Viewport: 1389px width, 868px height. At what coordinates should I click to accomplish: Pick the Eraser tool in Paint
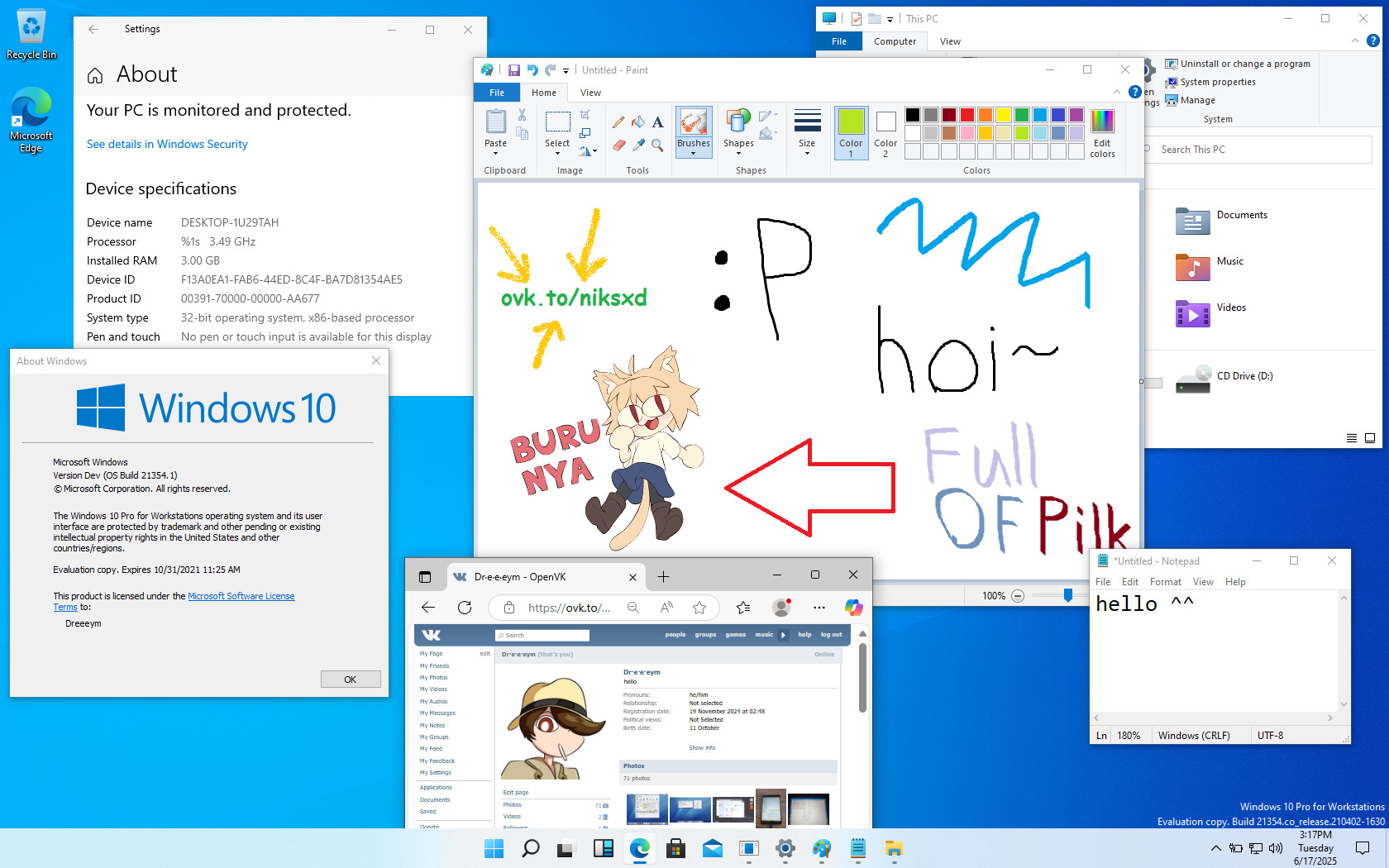click(x=618, y=145)
